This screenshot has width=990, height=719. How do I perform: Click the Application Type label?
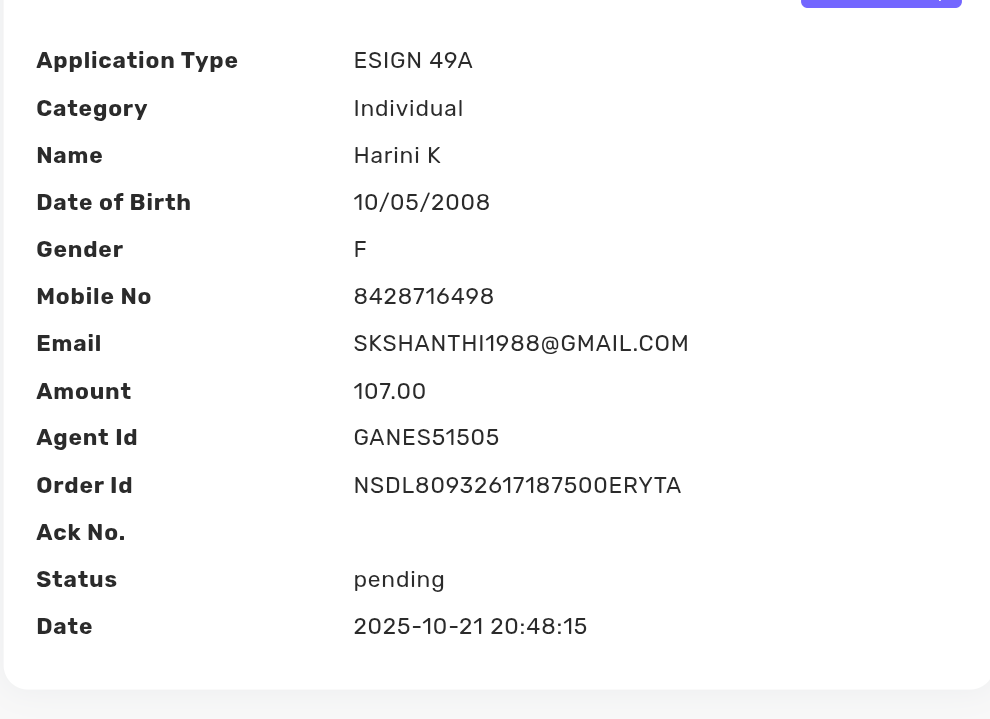pyautogui.click(x=137, y=61)
